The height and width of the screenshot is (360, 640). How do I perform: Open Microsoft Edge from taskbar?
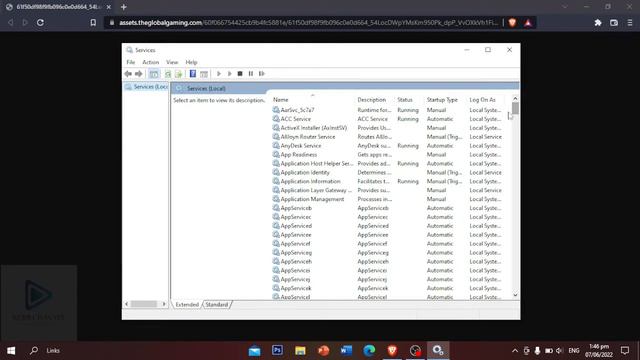coord(369,350)
